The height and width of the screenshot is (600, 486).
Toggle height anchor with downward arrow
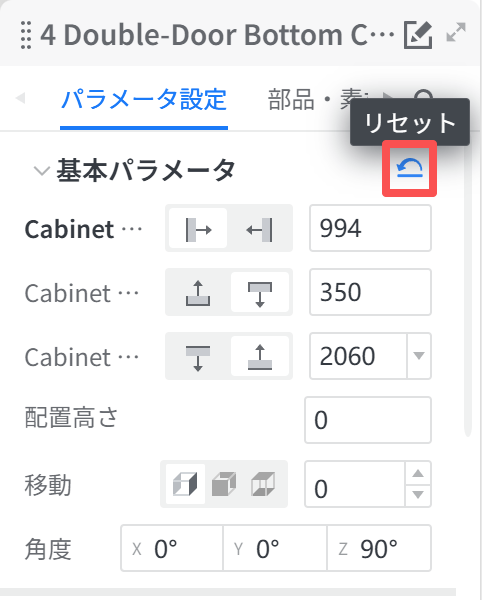[x=198, y=357]
